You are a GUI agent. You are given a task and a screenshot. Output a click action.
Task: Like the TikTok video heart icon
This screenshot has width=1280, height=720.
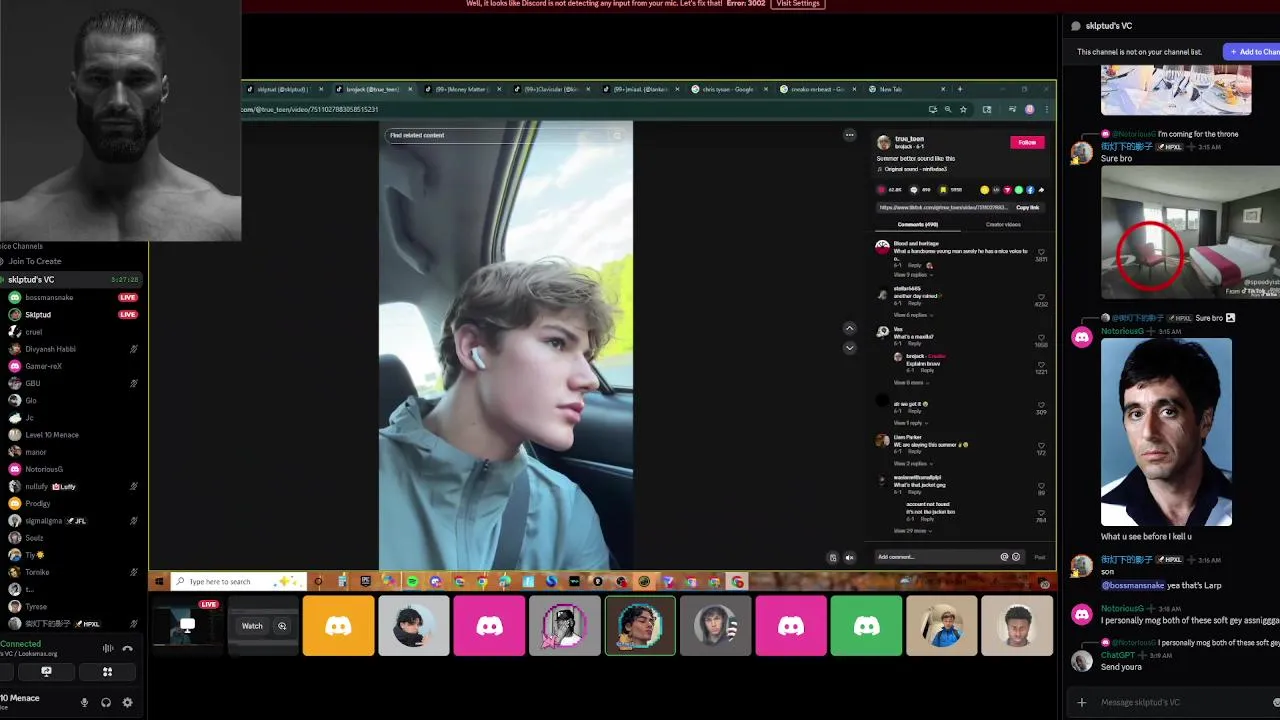click(881, 190)
